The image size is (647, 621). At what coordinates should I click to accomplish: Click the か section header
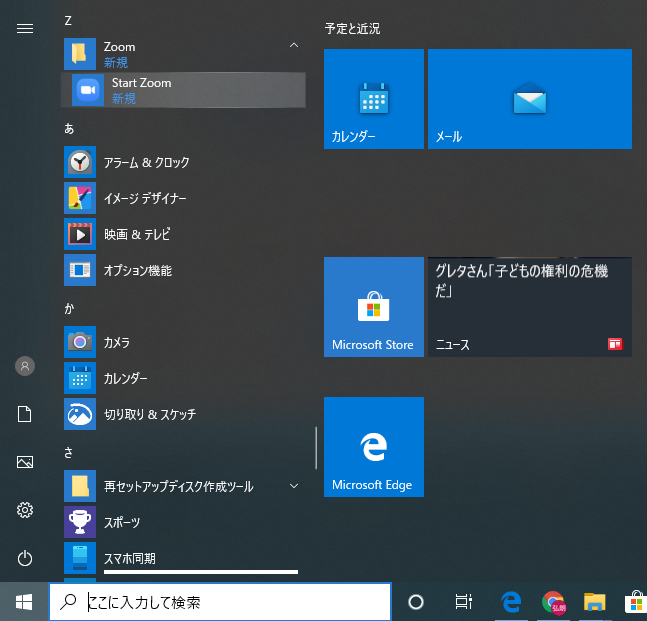pyautogui.click(x=69, y=309)
